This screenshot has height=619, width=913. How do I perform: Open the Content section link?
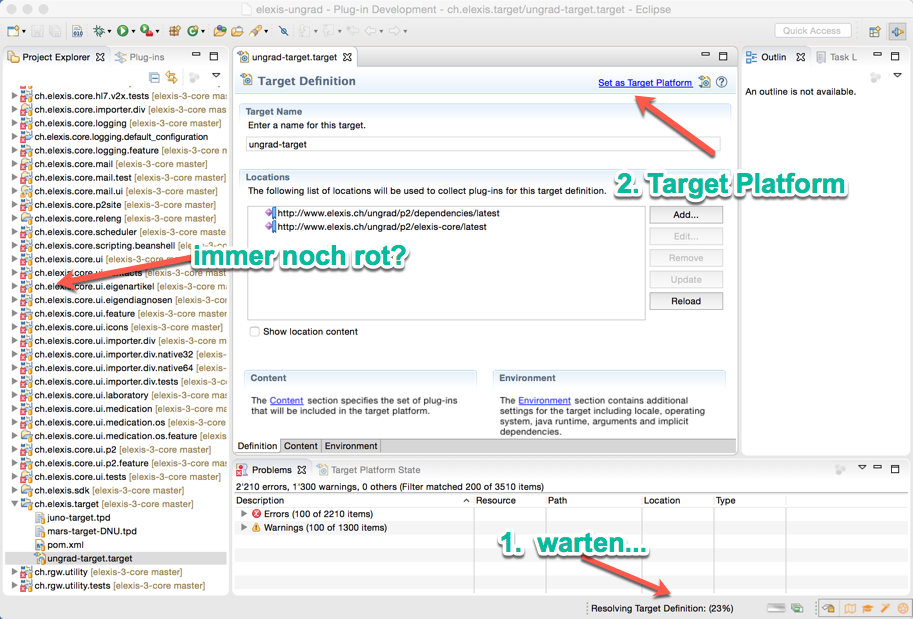click(x=286, y=401)
